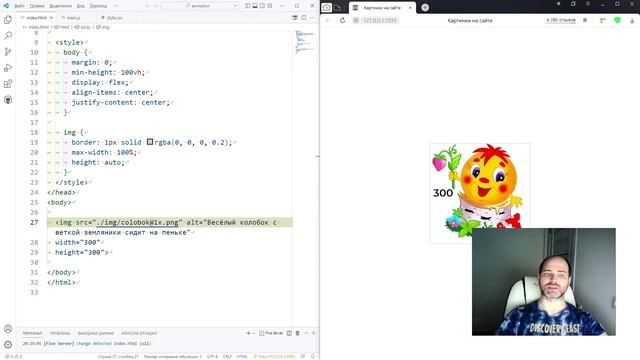The width and height of the screenshot is (640, 360).
Task: Click the html breadcrumb segment
Action: [62, 27]
